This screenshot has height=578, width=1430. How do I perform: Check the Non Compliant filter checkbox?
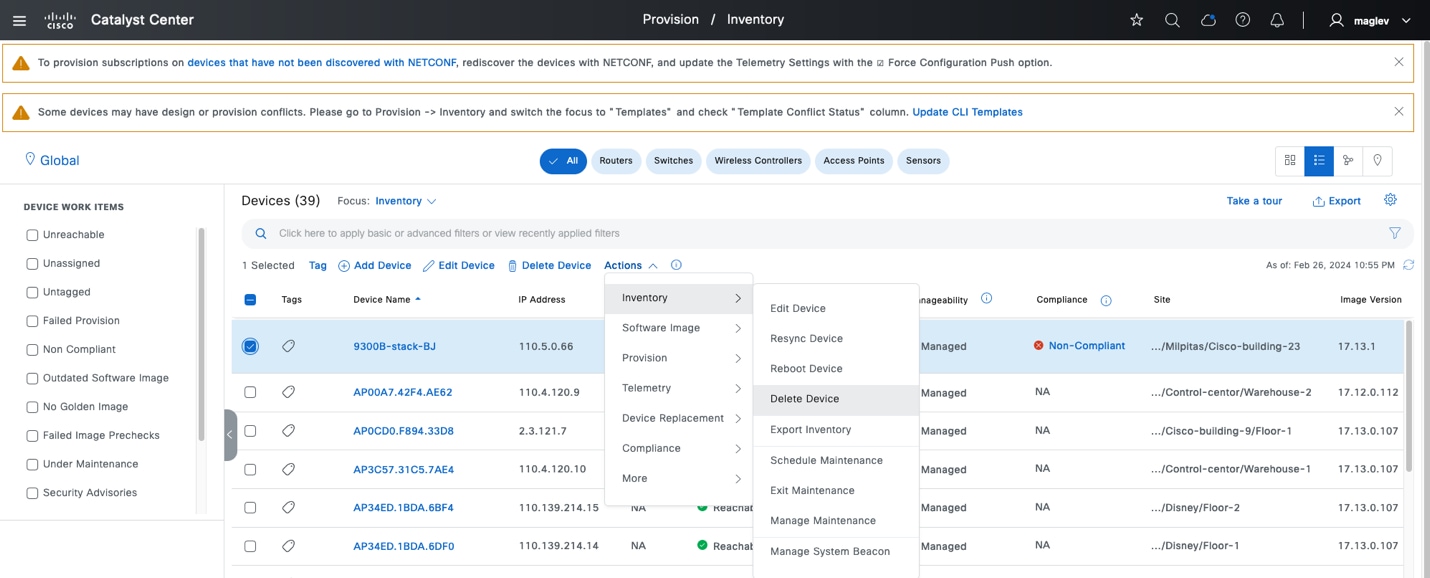32,350
